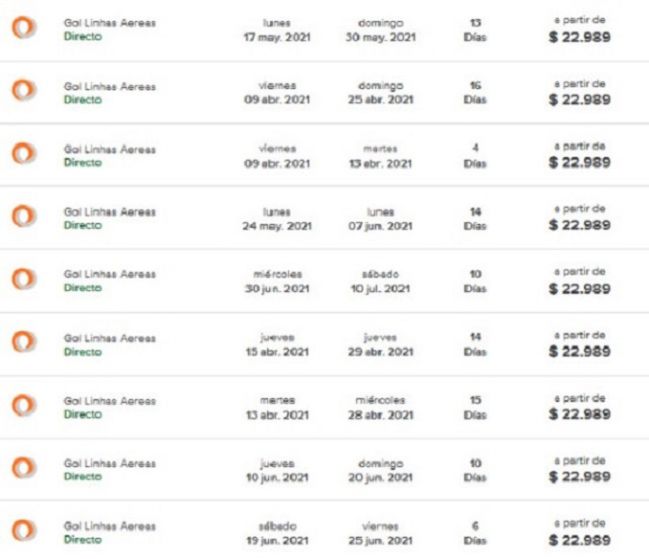Click Gol logo for the 16 Días flight
The image size is (649, 559).
[x=24, y=90]
